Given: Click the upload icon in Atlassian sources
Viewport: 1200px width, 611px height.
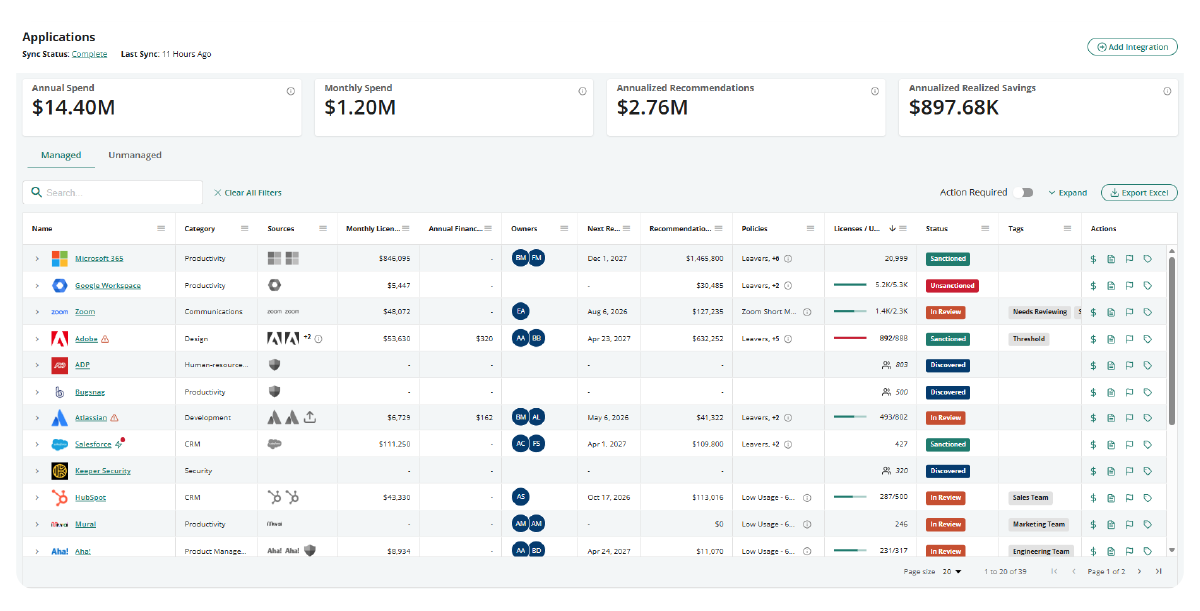Looking at the screenshot, I should (x=310, y=417).
